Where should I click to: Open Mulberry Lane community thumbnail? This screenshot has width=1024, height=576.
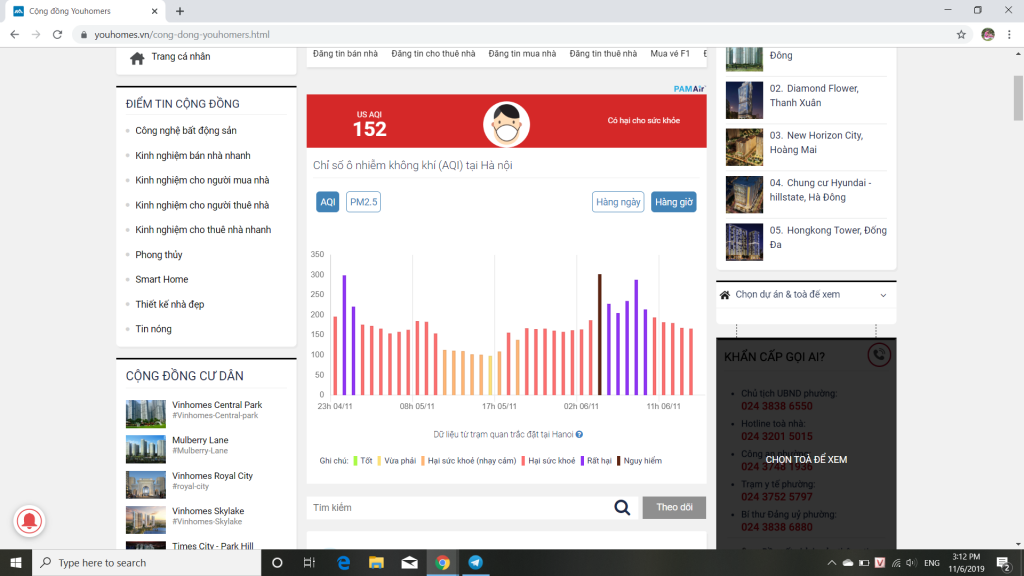click(146, 449)
